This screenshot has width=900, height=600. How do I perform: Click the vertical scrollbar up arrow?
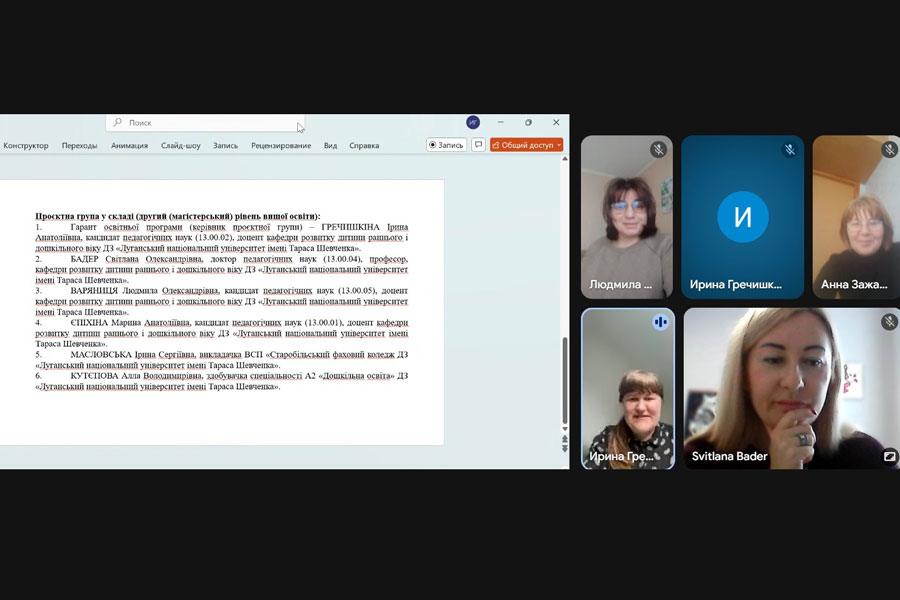coord(565,159)
